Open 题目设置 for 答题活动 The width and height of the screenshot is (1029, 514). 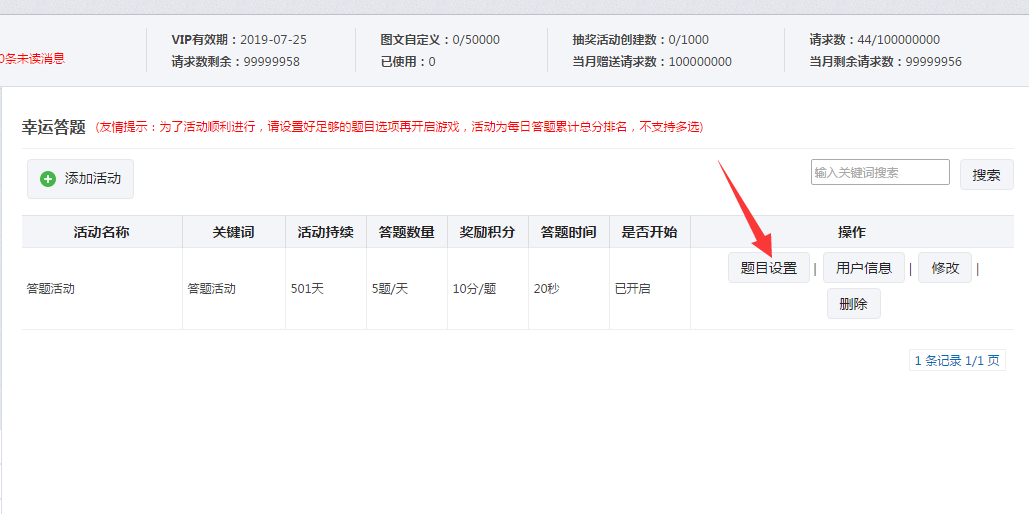[768, 268]
